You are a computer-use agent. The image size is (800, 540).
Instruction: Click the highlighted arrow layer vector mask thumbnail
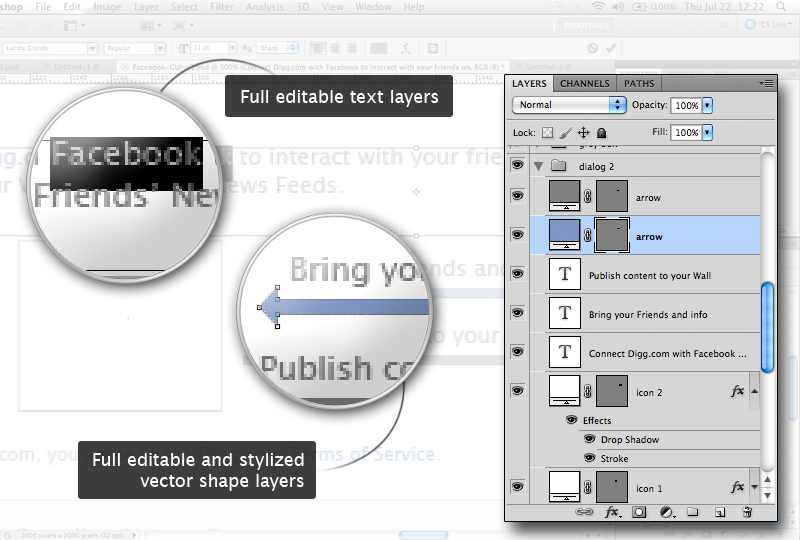612,235
